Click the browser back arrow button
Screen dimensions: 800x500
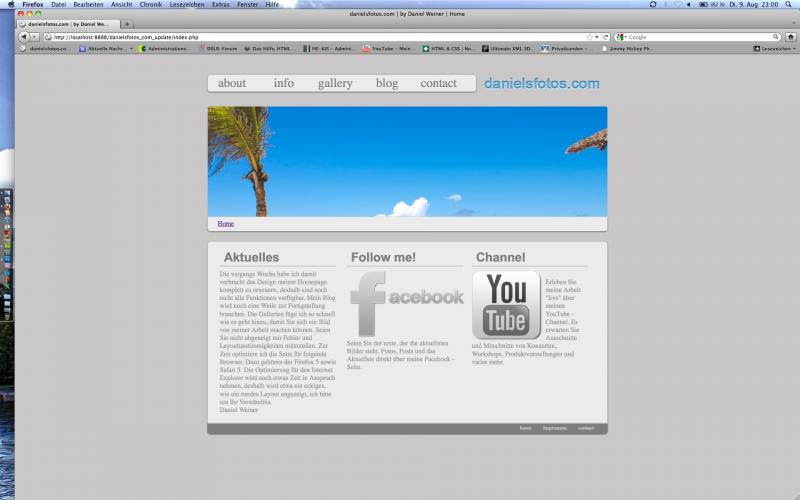coord(23,37)
